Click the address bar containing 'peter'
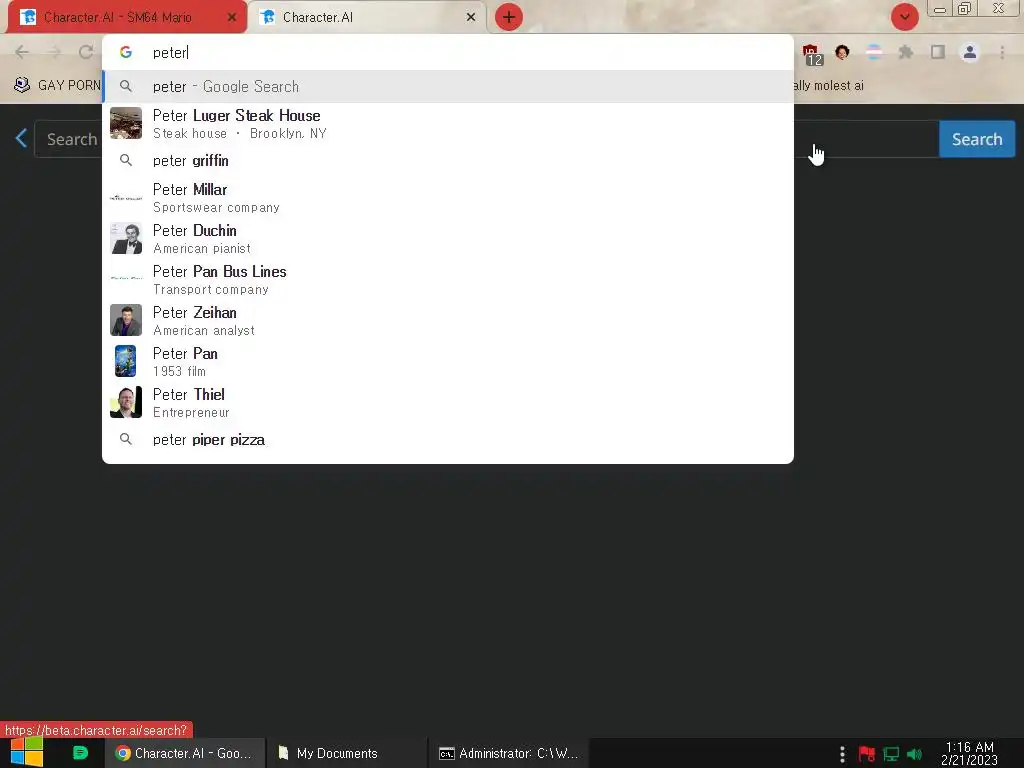Image resolution: width=1024 pixels, height=768 pixels. (x=448, y=52)
